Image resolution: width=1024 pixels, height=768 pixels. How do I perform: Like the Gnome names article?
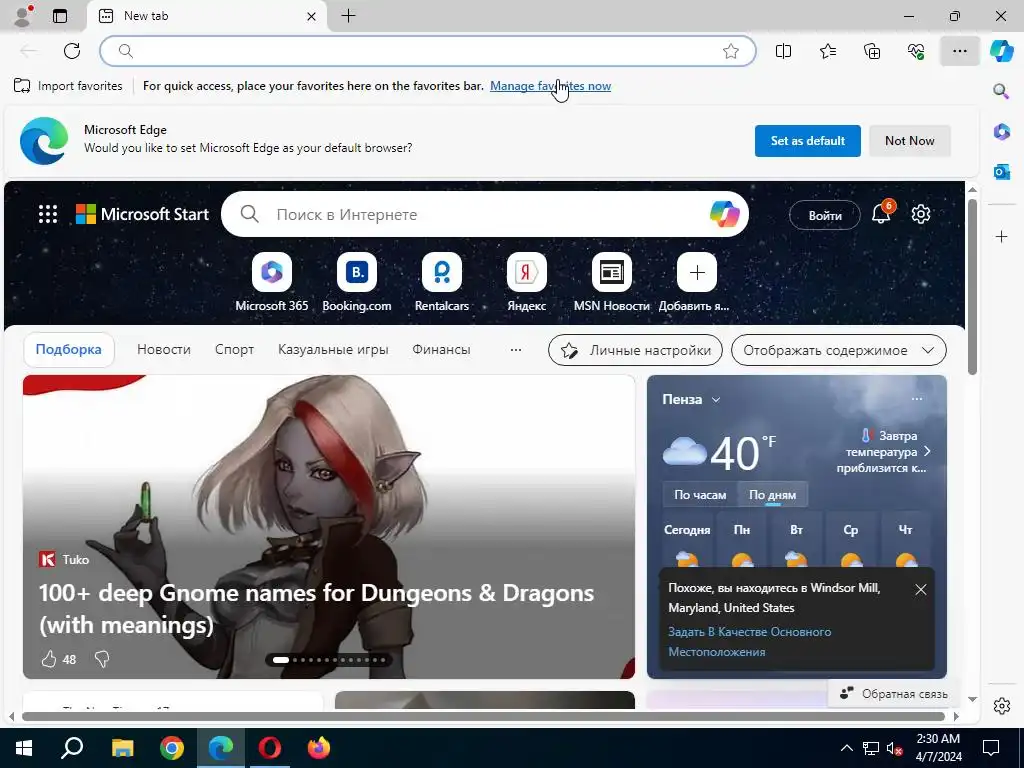coord(49,659)
